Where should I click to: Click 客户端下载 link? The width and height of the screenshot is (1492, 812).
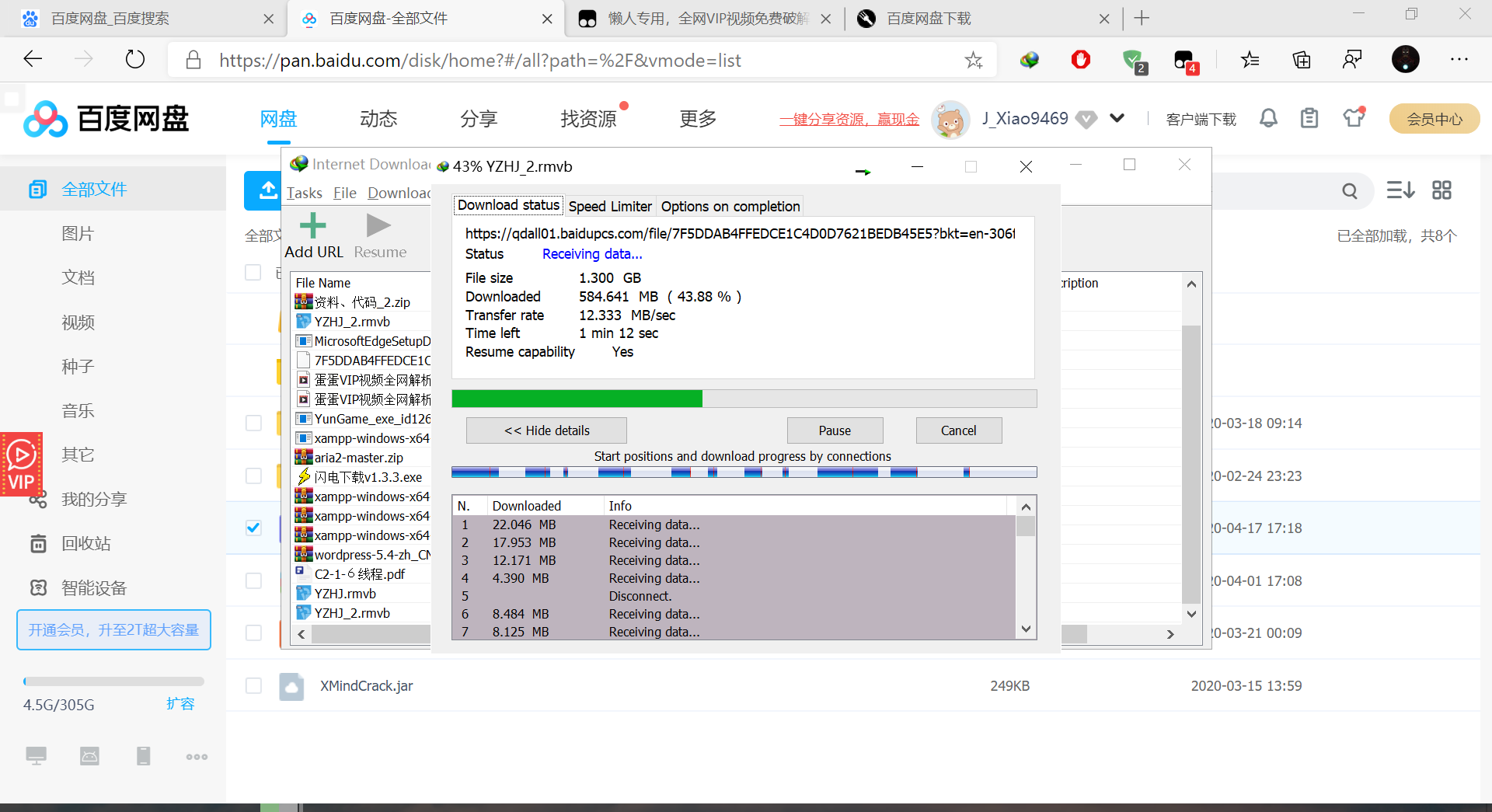tap(1201, 119)
